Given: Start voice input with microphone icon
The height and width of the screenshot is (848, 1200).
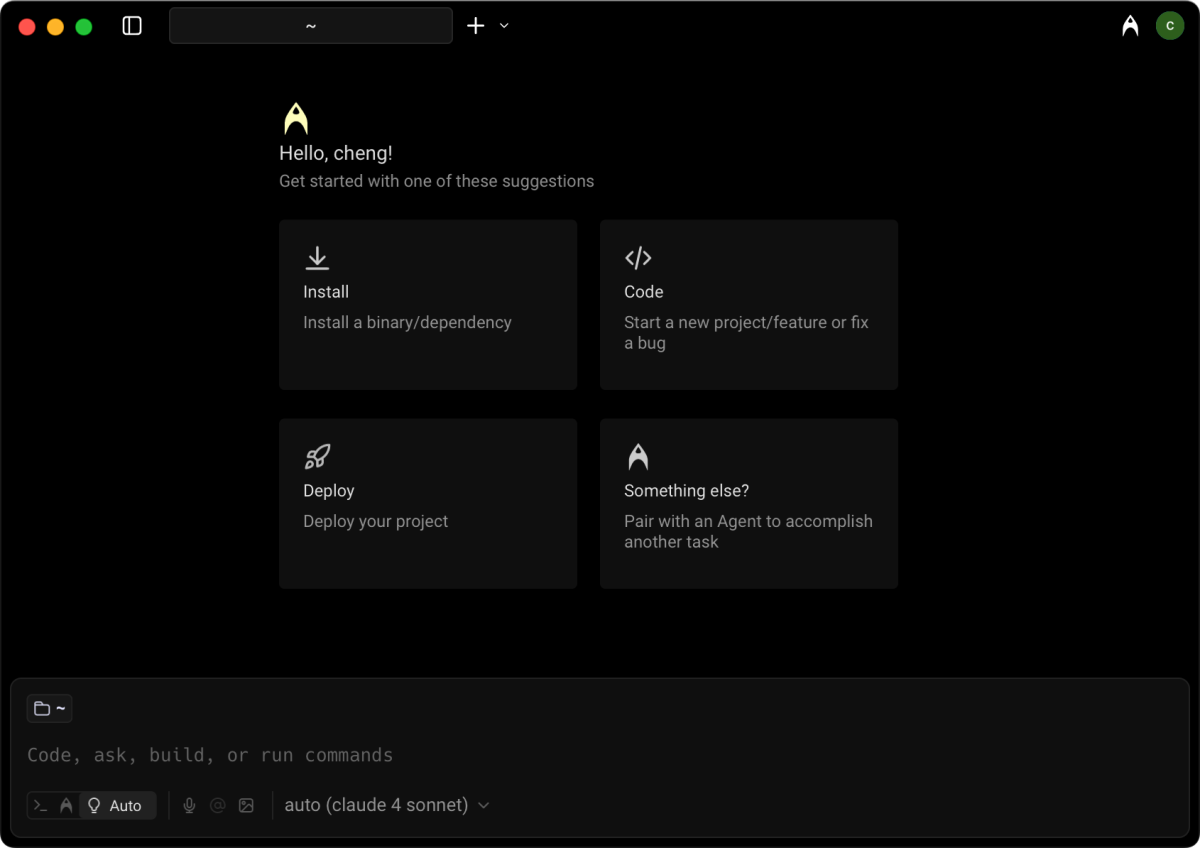Looking at the screenshot, I should pos(189,805).
